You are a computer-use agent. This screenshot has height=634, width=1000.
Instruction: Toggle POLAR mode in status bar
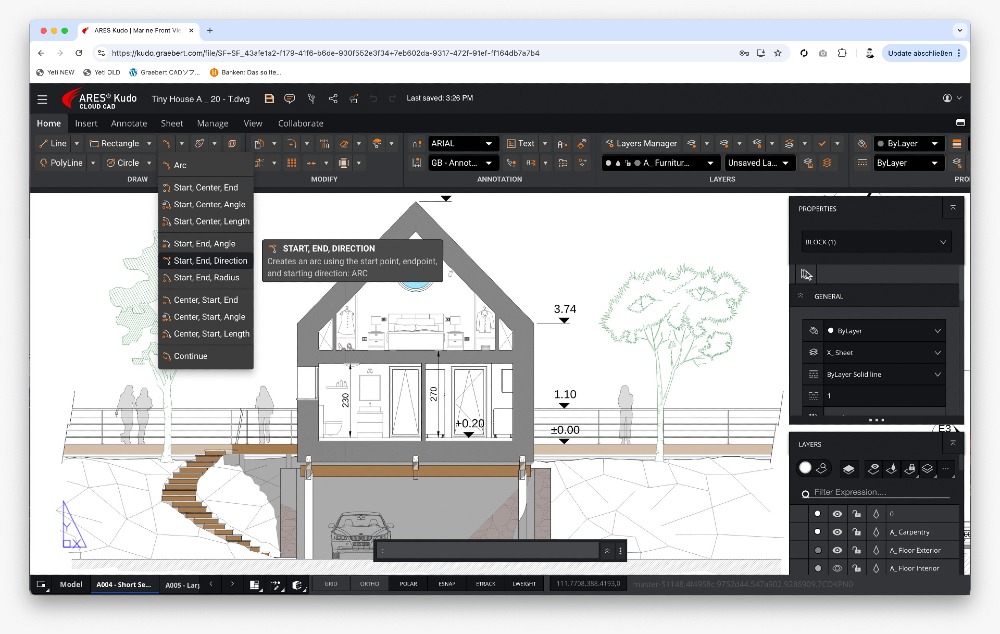pos(408,584)
